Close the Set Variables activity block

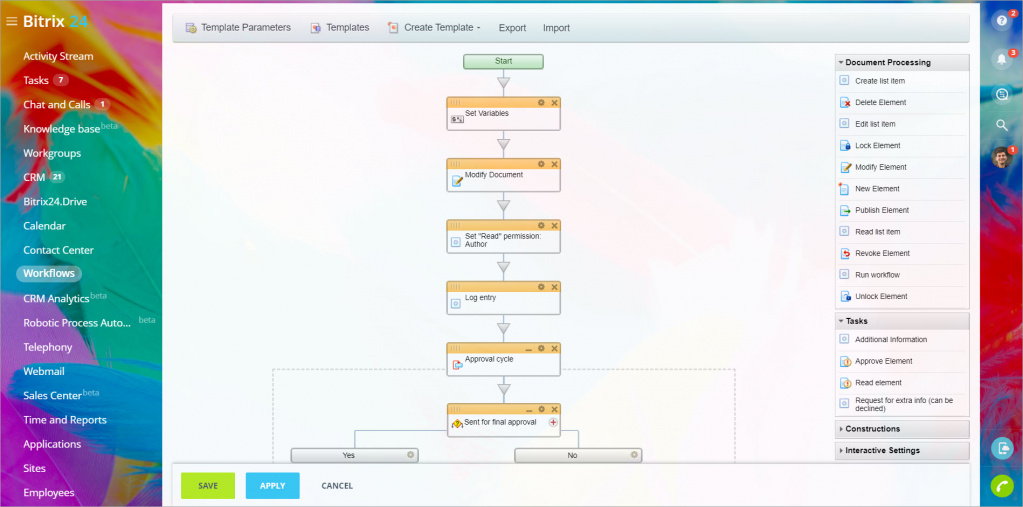click(554, 103)
